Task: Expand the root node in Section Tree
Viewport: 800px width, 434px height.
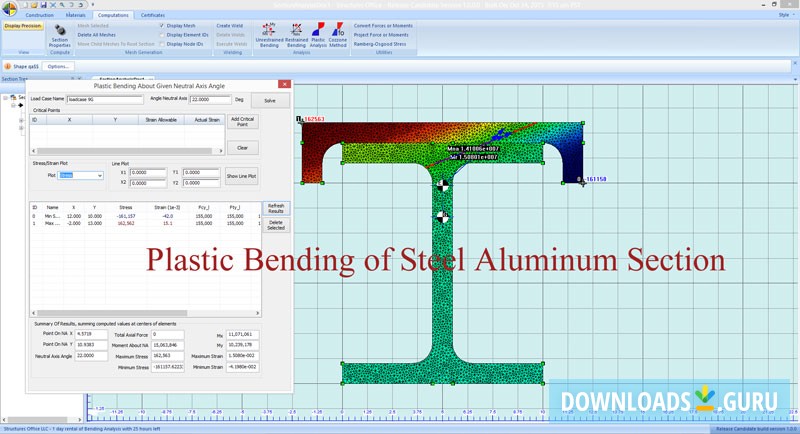Action: point(5,97)
